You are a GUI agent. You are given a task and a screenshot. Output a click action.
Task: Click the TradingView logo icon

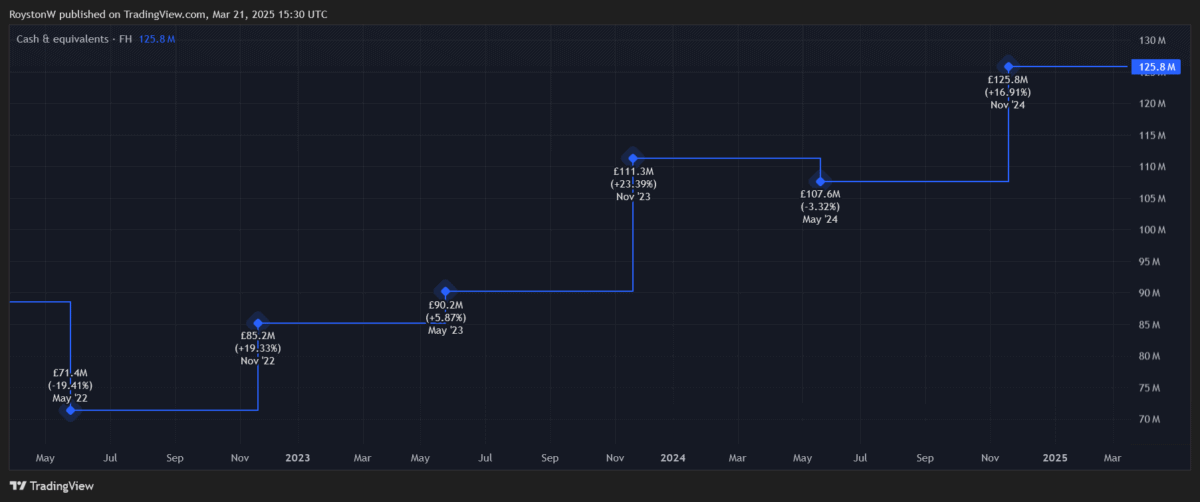pyautogui.click(x=18, y=486)
